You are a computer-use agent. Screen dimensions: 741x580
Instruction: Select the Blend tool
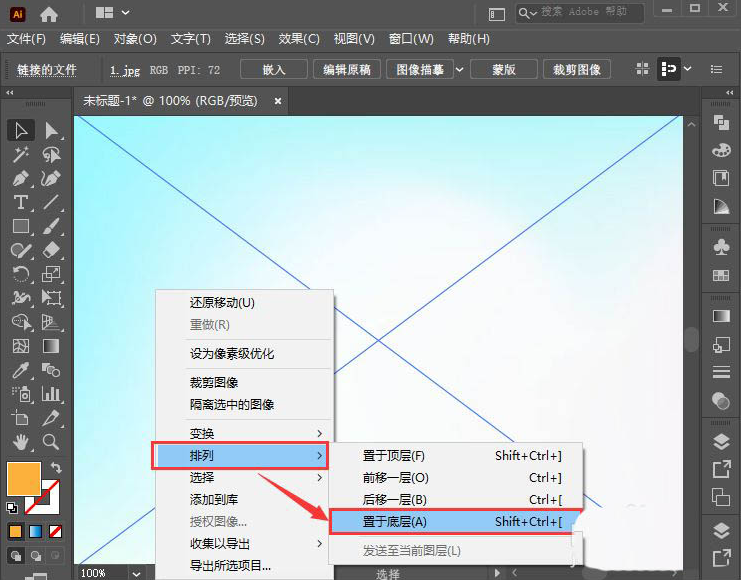tap(51, 370)
